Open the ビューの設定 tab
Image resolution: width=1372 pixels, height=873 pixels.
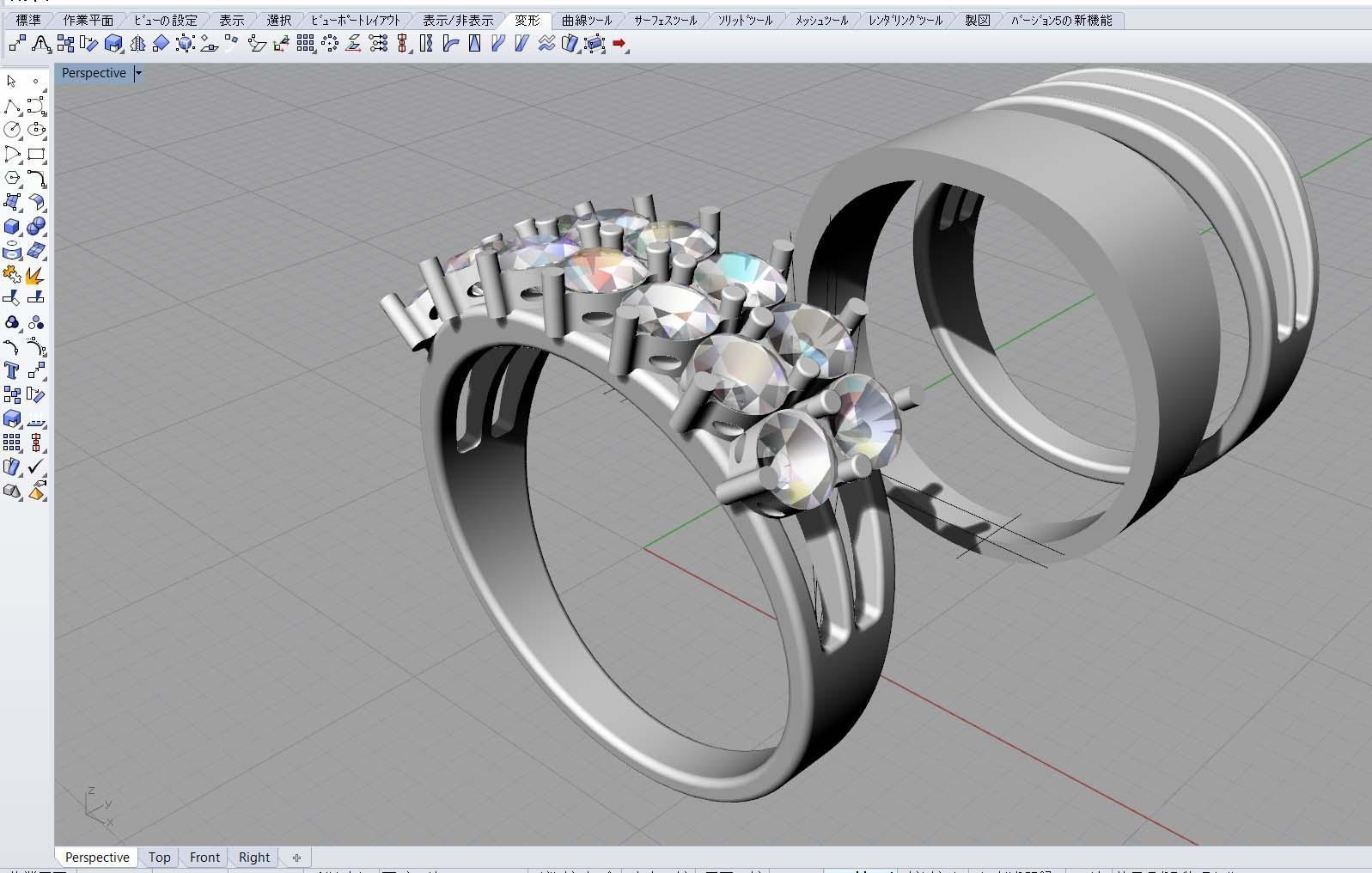[165, 20]
